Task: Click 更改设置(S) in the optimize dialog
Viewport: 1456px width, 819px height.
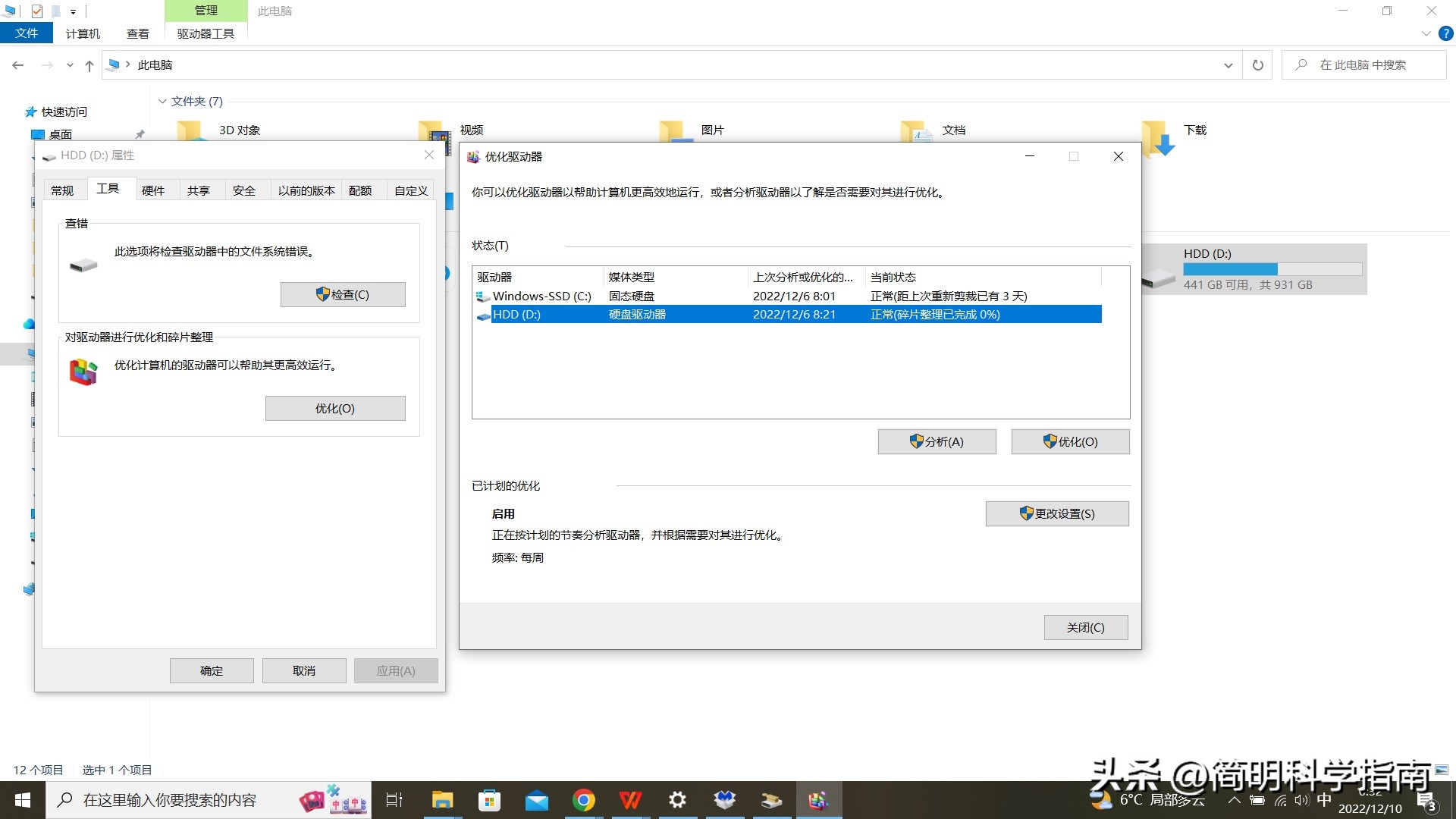Action: pos(1056,513)
